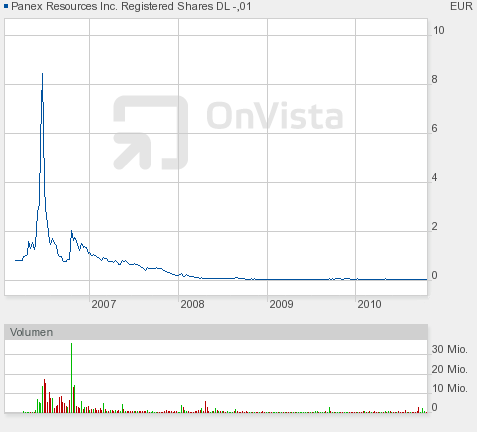Click the second price spike near 2 EUR
The height and width of the screenshot is (432, 477).
pos(71,231)
